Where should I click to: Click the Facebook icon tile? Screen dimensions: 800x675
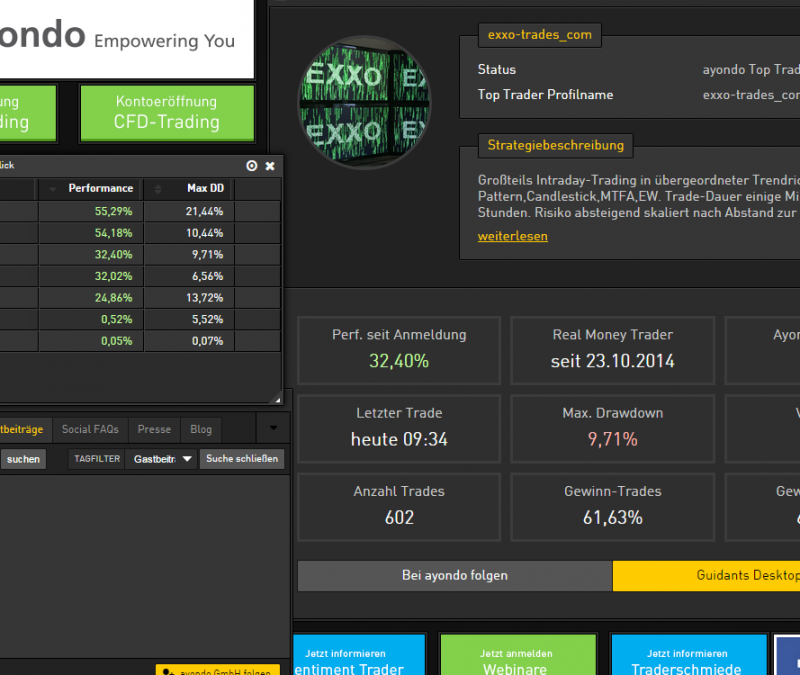(x=788, y=654)
